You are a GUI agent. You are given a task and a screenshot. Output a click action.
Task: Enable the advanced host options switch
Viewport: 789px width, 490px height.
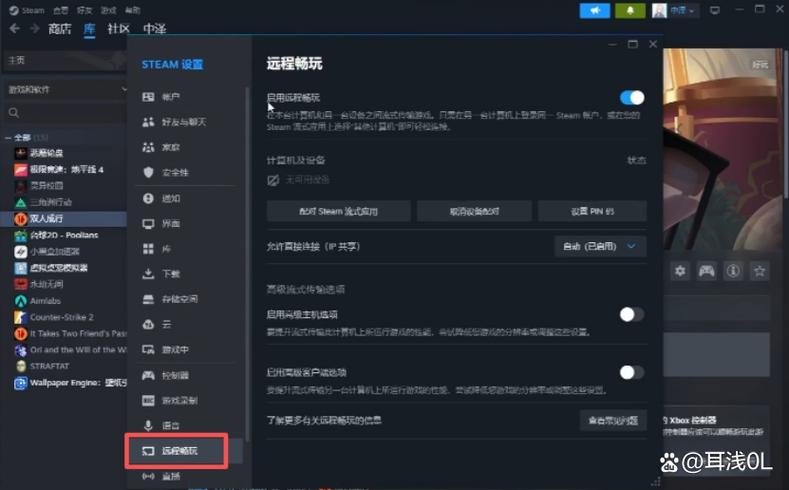point(632,314)
